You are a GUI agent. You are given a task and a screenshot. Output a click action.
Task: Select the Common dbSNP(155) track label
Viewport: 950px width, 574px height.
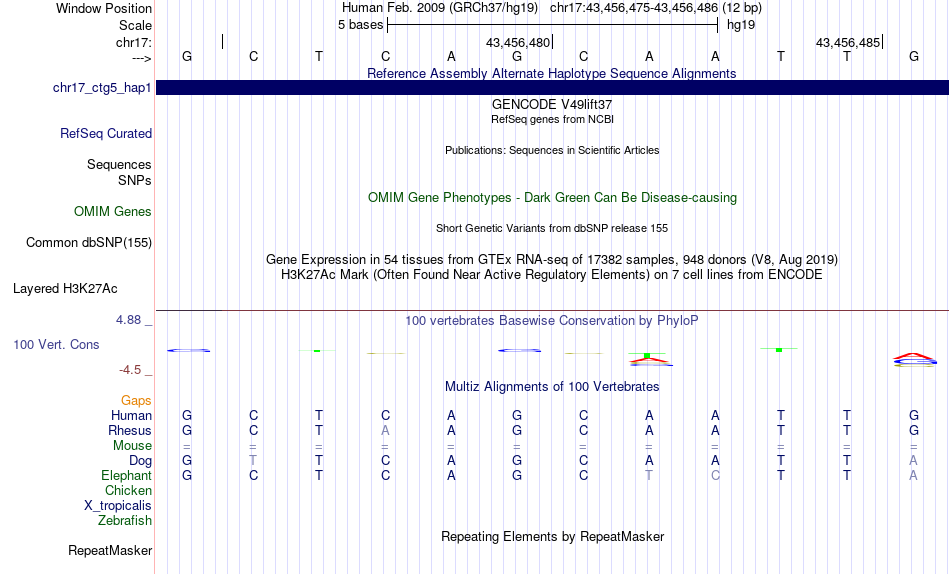pos(89,242)
